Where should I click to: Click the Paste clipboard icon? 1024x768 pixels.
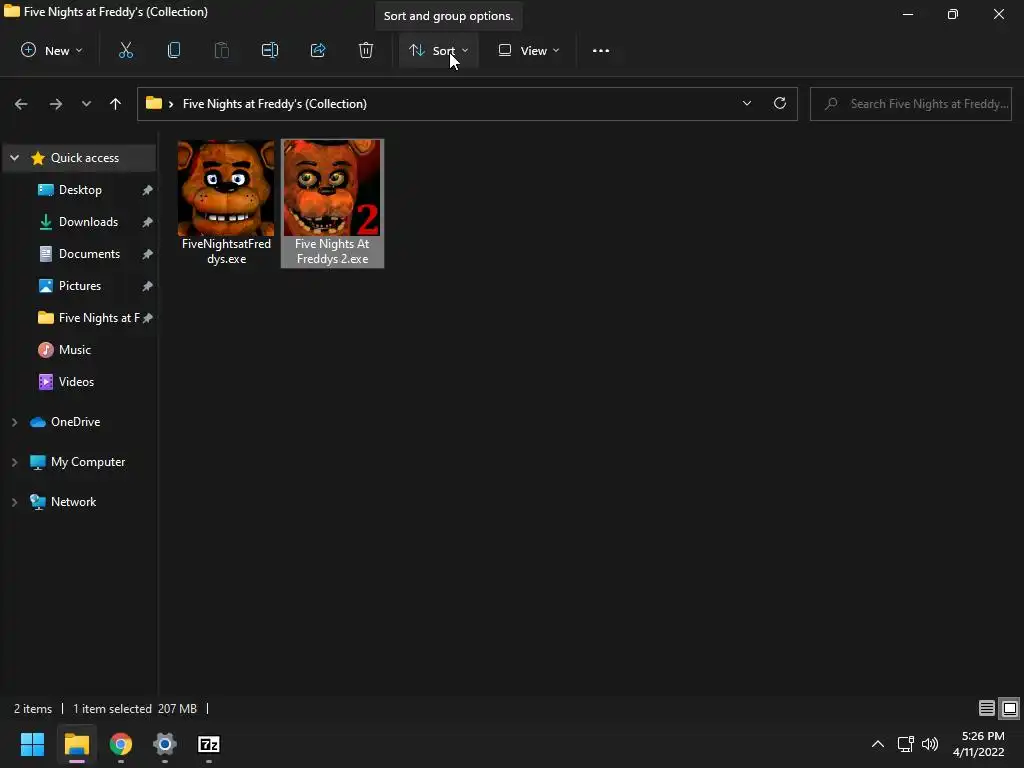tap(221, 50)
